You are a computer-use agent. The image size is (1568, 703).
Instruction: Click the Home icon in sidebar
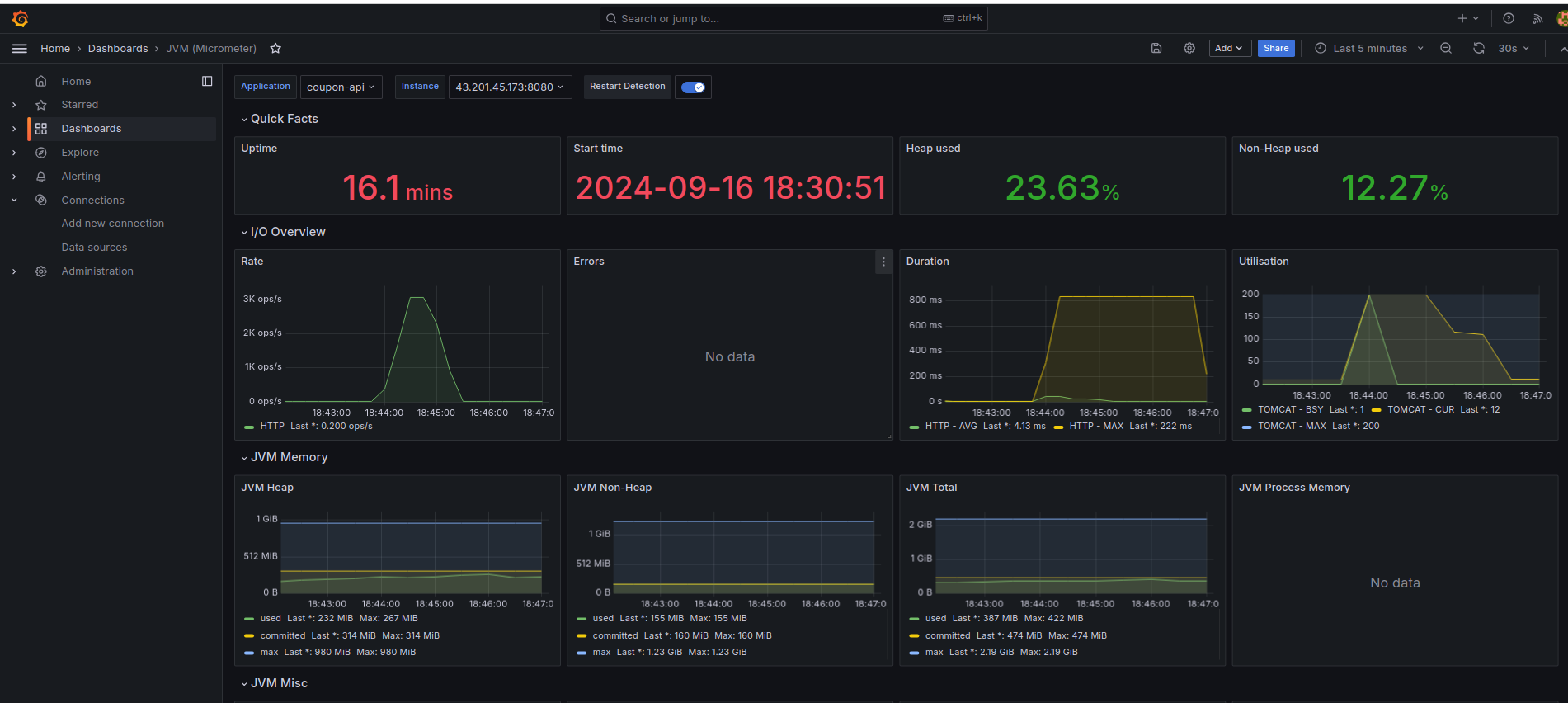click(41, 81)
